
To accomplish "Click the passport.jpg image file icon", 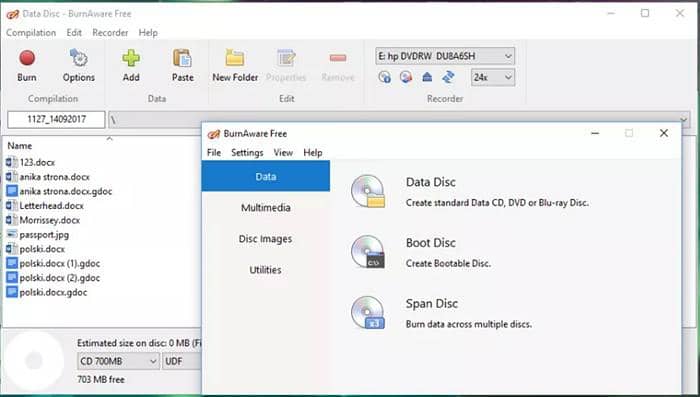I will (x=12, y=234).
